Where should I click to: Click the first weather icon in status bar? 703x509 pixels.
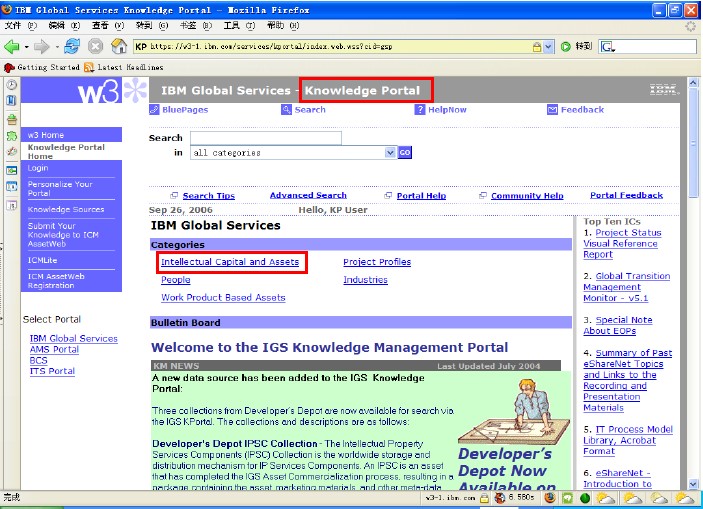[606, 498]
